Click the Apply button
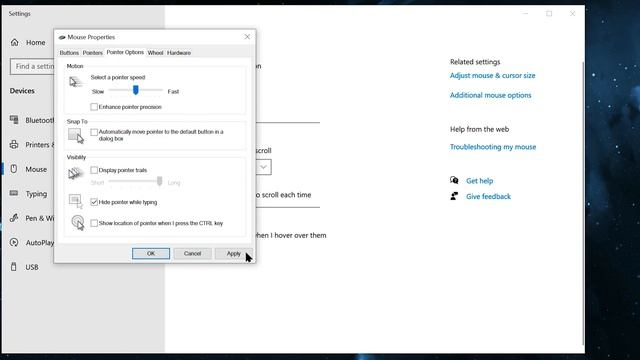This screenshot has width=640, height=360. (234, 253)
